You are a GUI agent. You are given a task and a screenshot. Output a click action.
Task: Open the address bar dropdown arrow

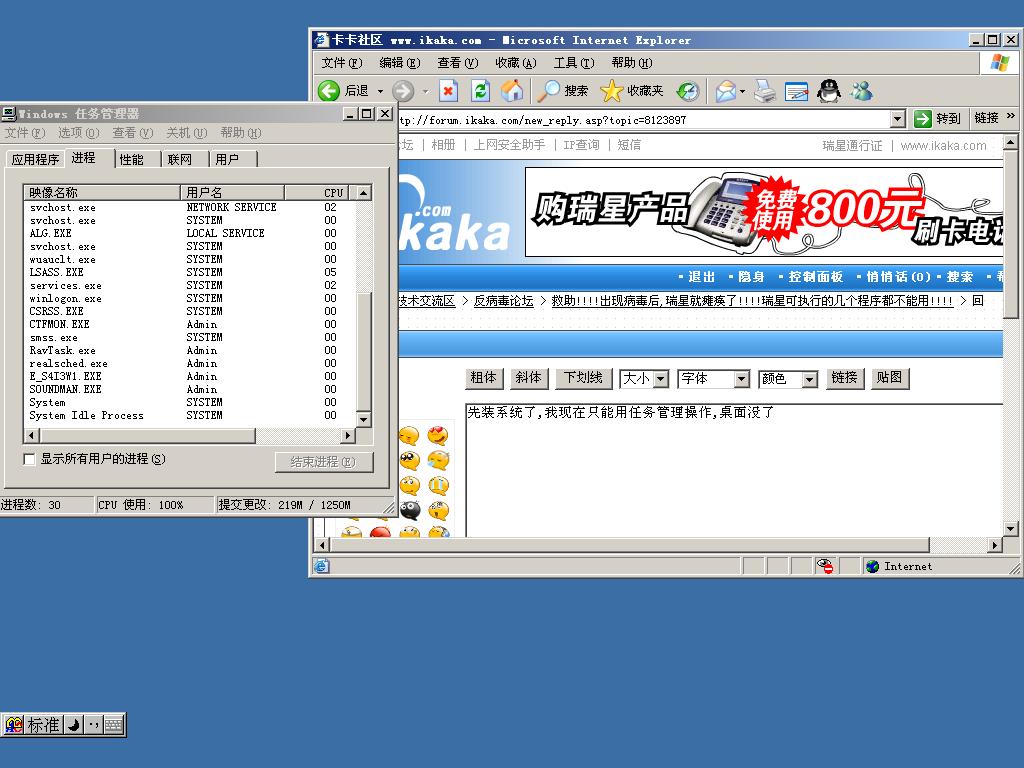point(897,119)
